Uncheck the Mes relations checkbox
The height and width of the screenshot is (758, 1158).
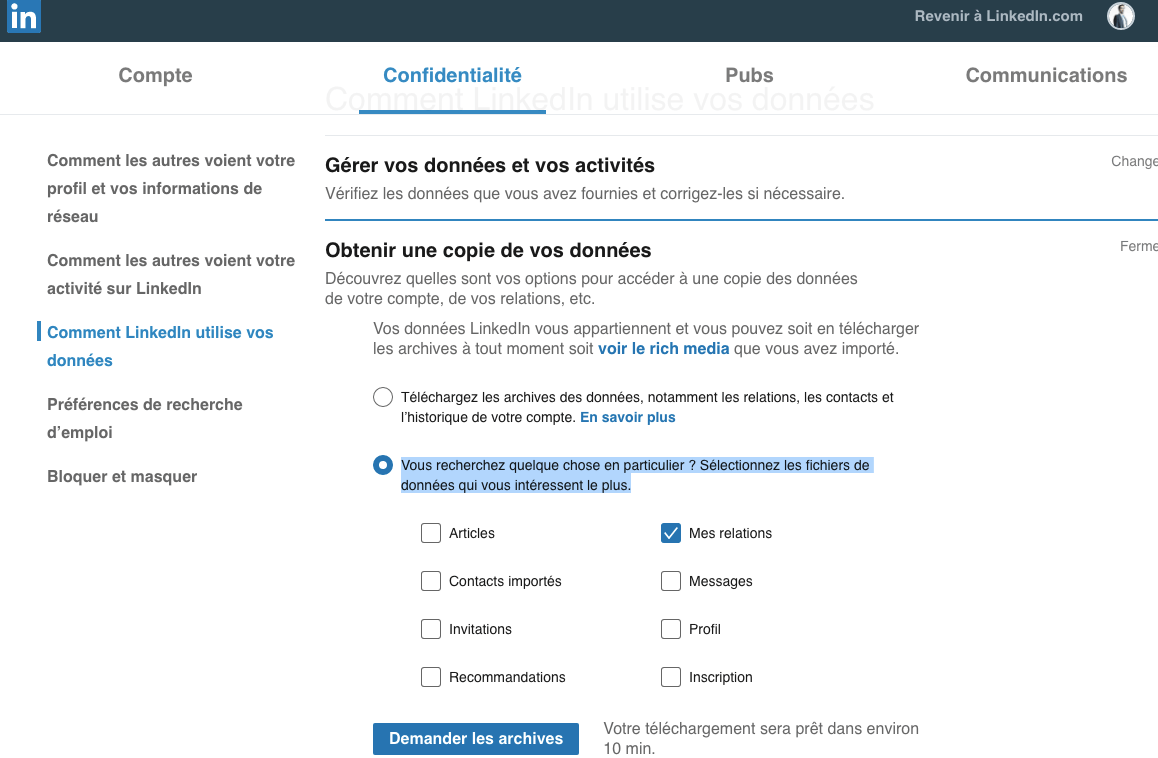click(671, 533)
